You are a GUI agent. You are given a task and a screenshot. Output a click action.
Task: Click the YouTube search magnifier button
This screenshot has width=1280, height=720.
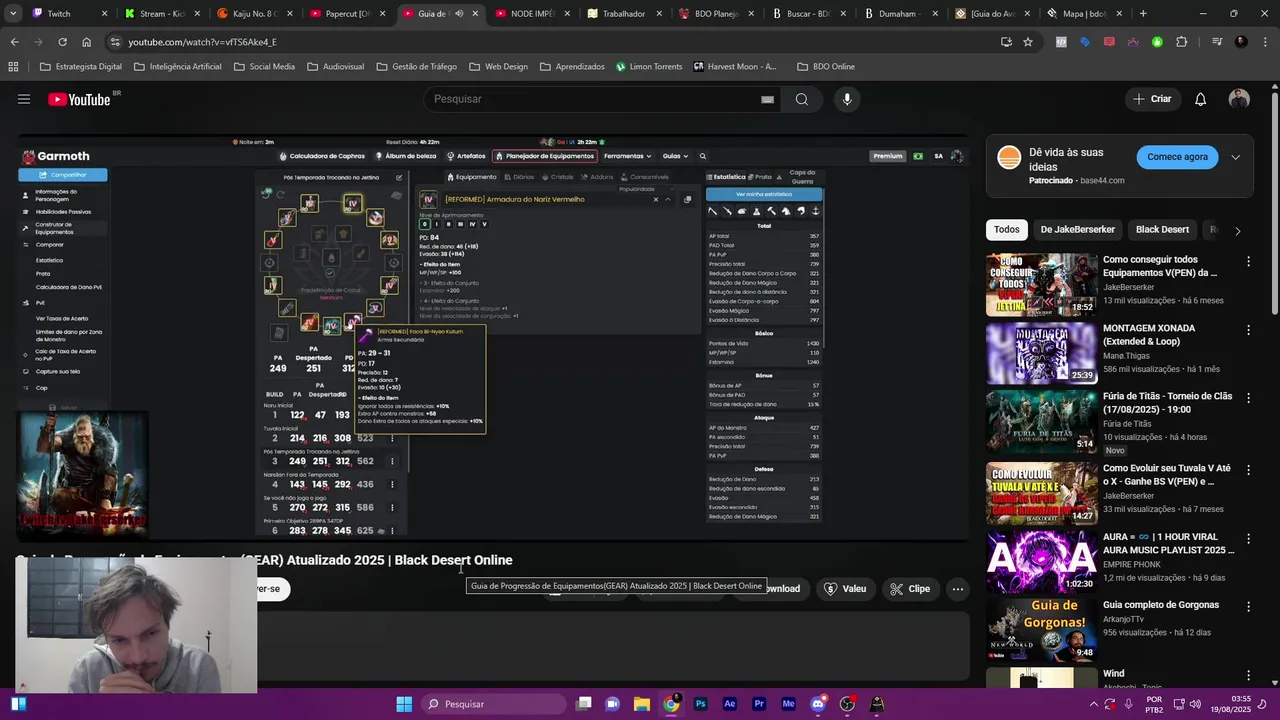pyautogui.click(x=801, y=99)
